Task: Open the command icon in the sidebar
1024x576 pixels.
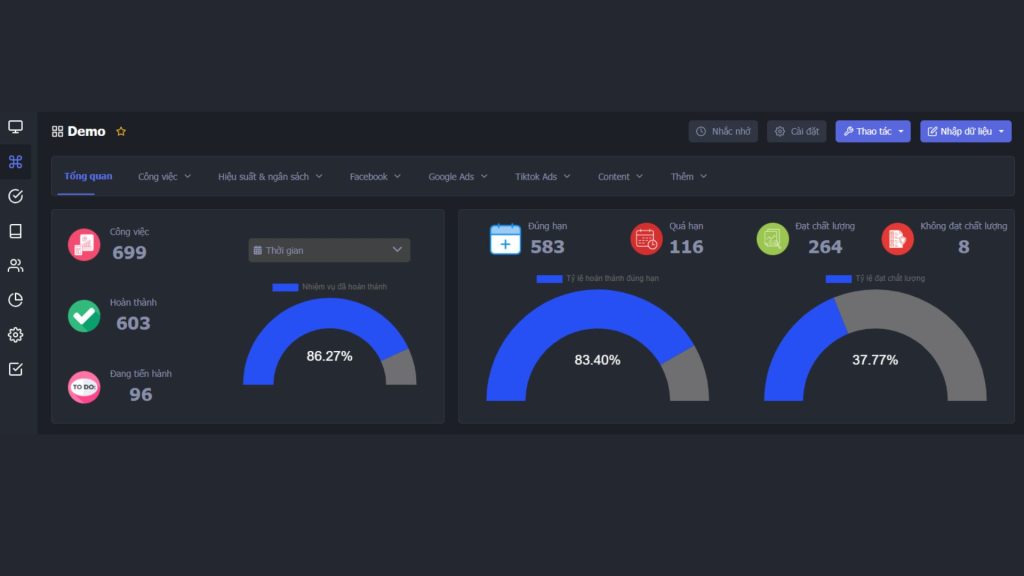Action: point(15,162)
